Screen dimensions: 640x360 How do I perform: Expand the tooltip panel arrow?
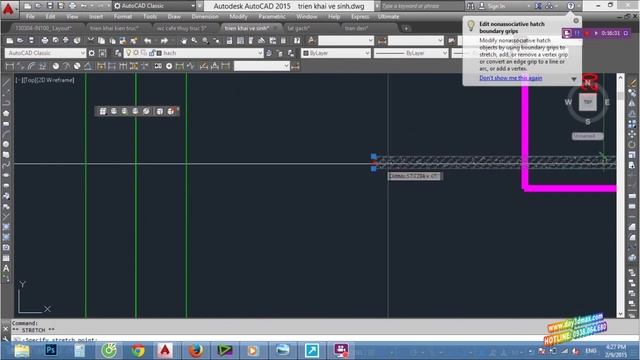click(573, 79)
